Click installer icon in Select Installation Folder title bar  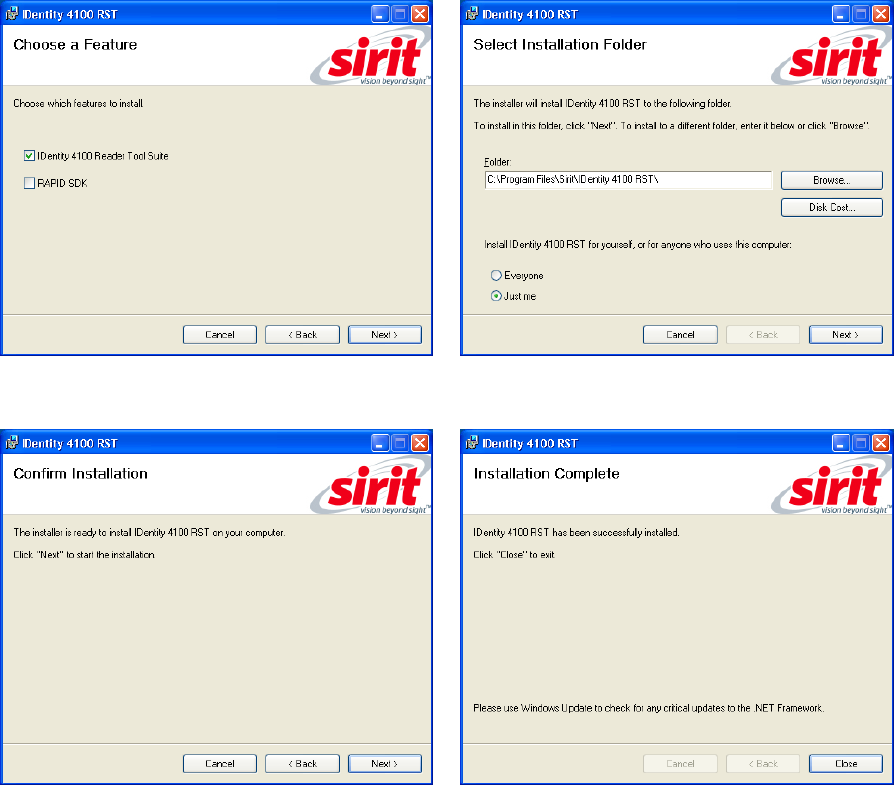click(472, 14)
